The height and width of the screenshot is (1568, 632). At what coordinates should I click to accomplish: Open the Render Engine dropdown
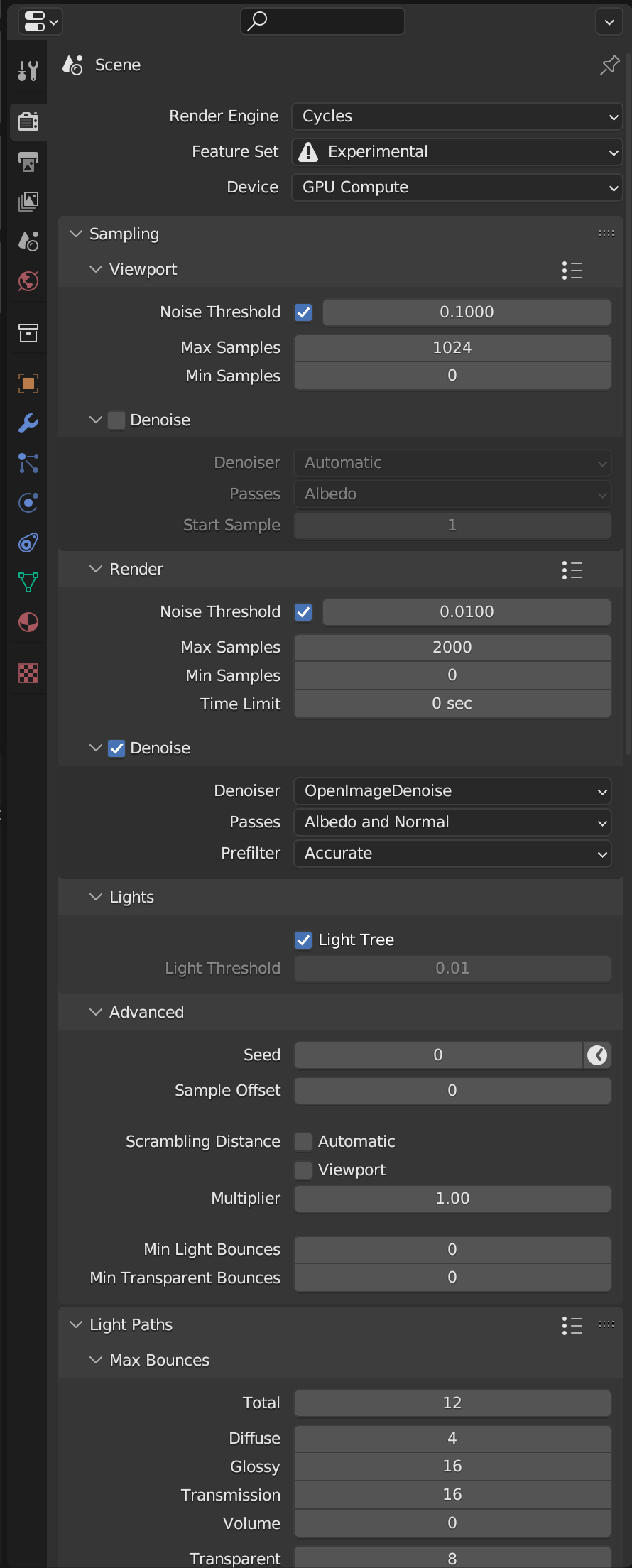point(457,116)
